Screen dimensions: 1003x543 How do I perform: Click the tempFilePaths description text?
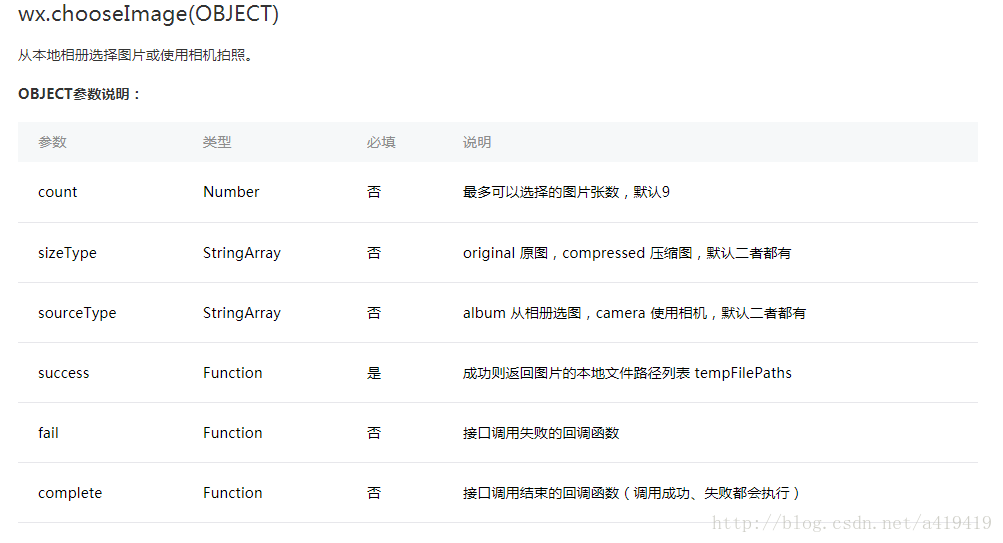coord(627,373)
